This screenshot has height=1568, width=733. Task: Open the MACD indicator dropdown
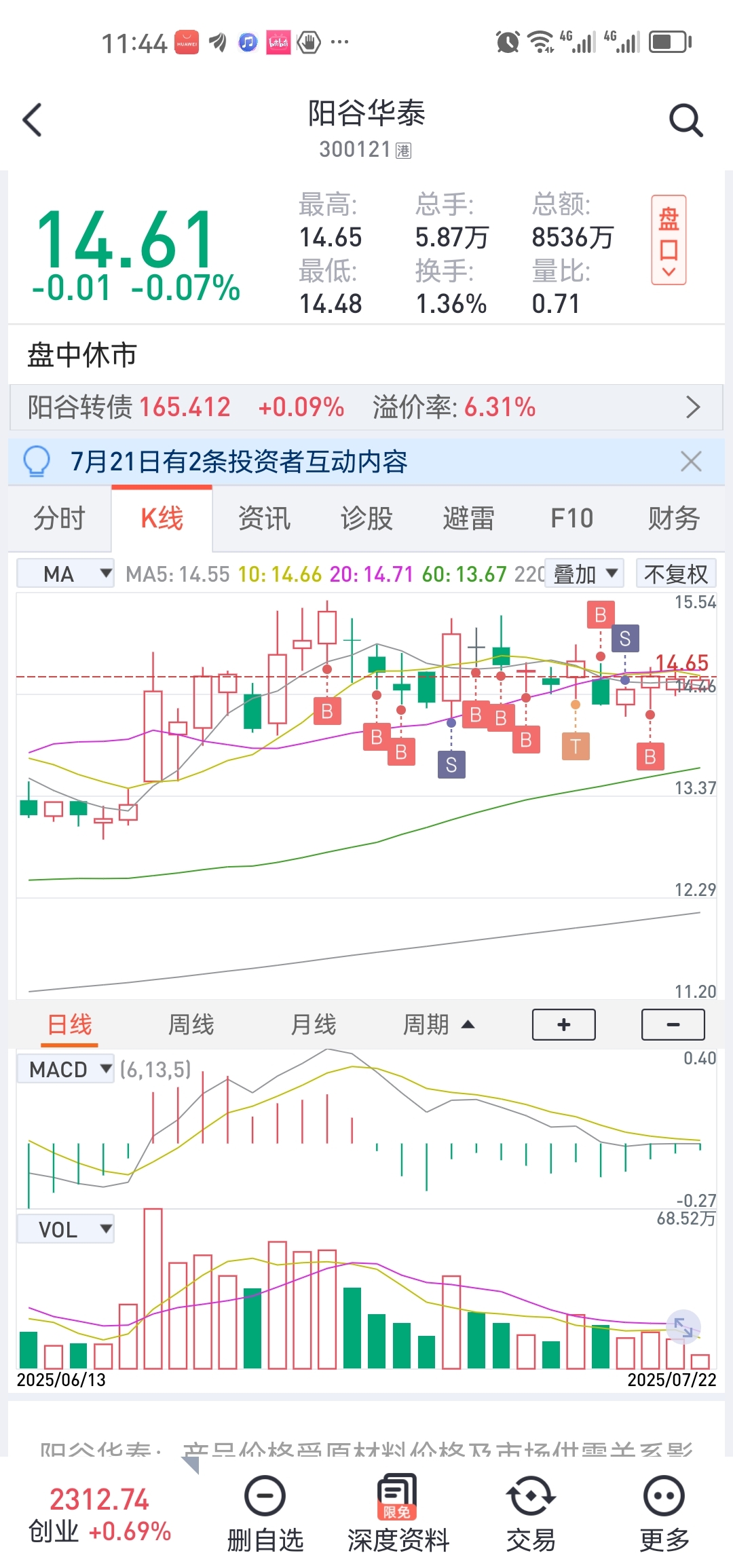point(65,1069)
